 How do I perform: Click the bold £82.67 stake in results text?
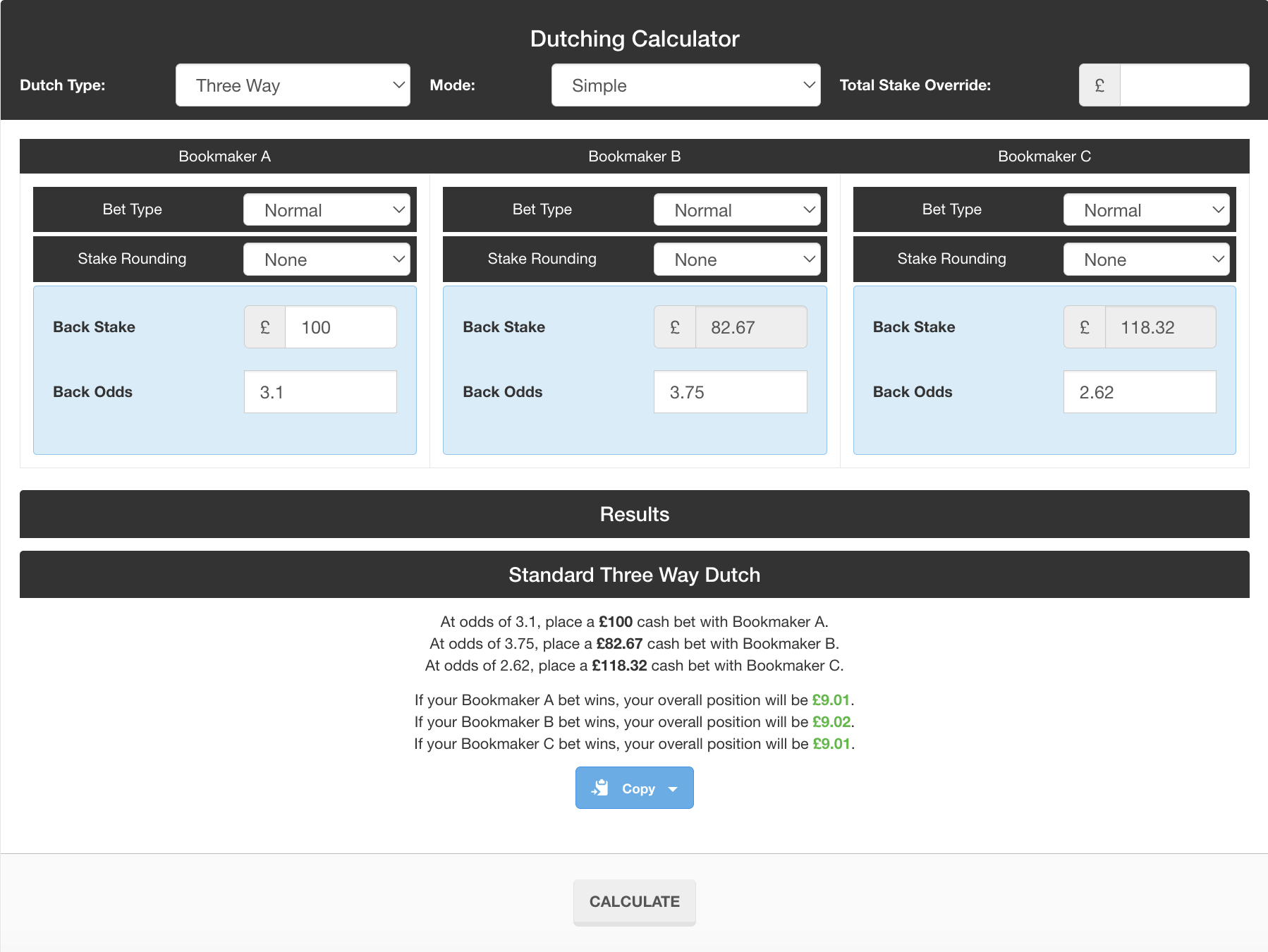[x=619, y=644]
